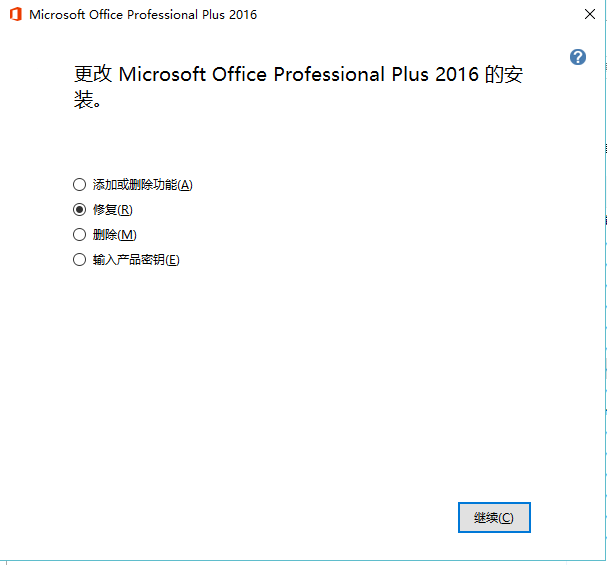Click the underlined (A) accelerator of add/remove features
Viewport: 607px width, 565px height.
[185, 185]
